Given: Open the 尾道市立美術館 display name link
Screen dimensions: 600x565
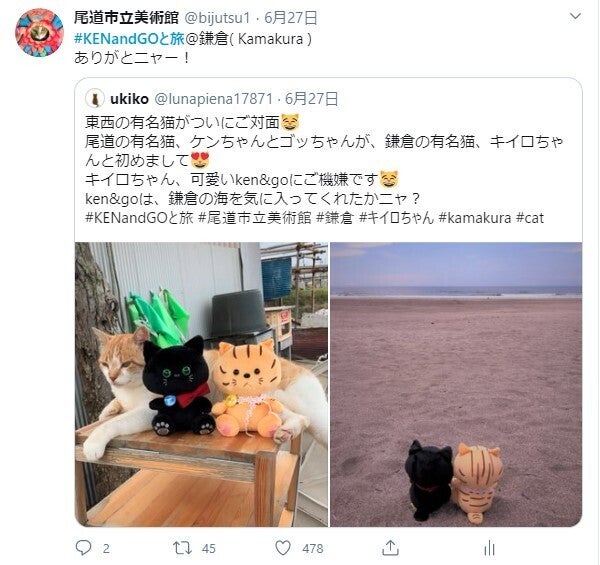Looking at the screenshot, I should click(x=126, y=18).
